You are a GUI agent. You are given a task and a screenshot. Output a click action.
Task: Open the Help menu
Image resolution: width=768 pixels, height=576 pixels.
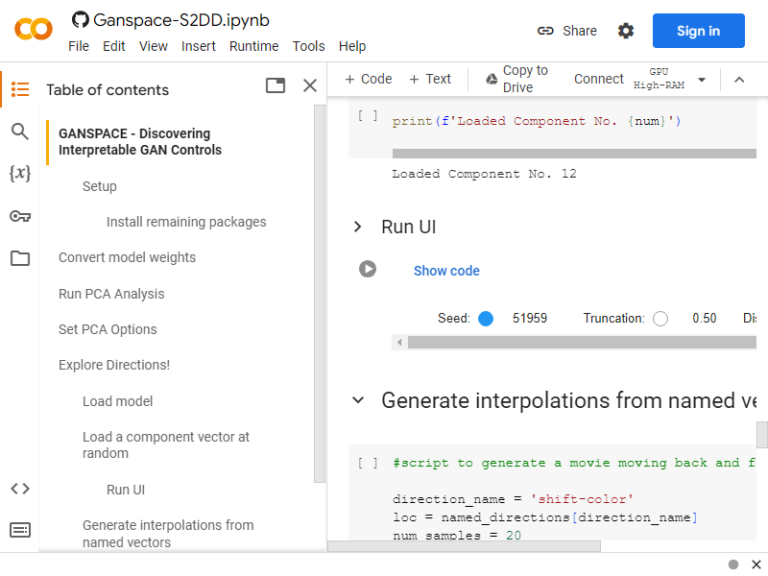(x=352, y=46)
